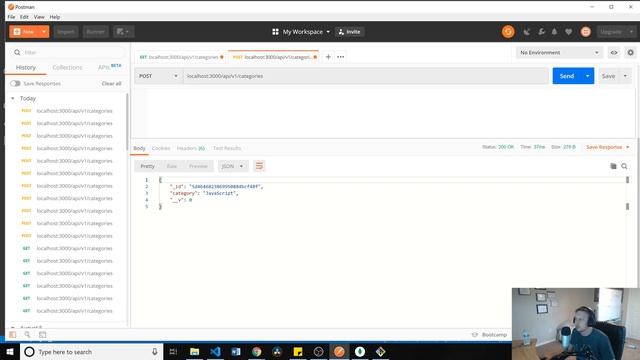
Task: Select Raw response view
Action: pos(172,166)
